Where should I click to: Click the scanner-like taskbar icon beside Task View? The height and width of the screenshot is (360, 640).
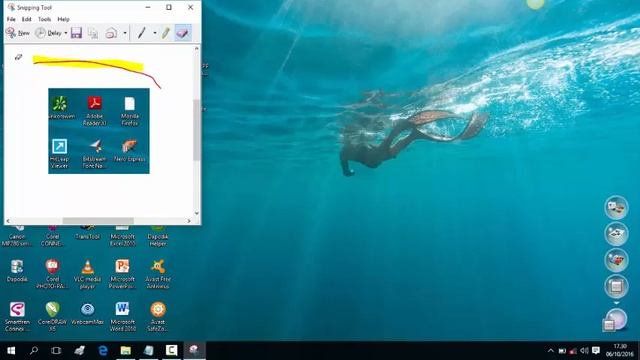point(80,351)
